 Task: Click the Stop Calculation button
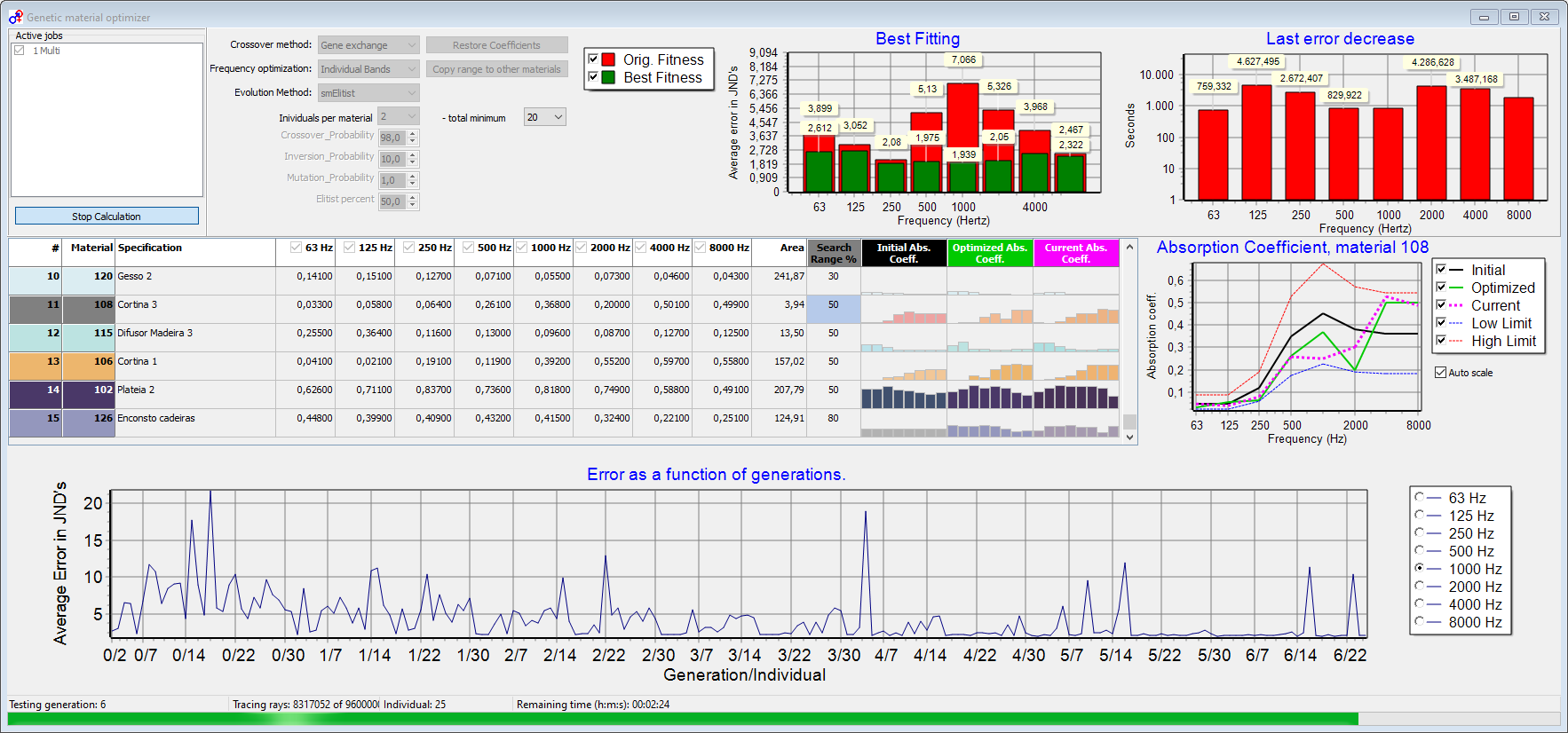click(107, 217)
